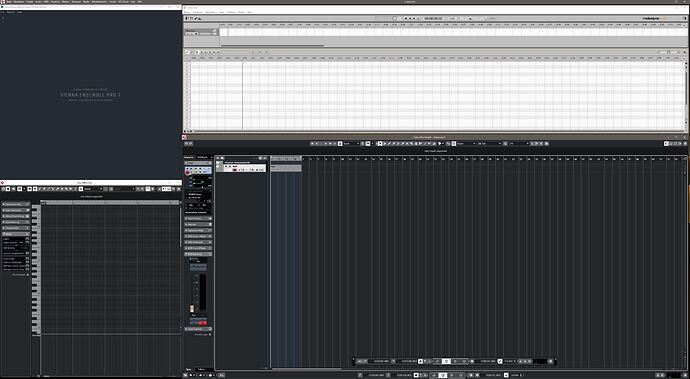Collapse the MIDI-Fader section in inspector
This screenshot has height=379, width=690.
click(x=198, y=254)
